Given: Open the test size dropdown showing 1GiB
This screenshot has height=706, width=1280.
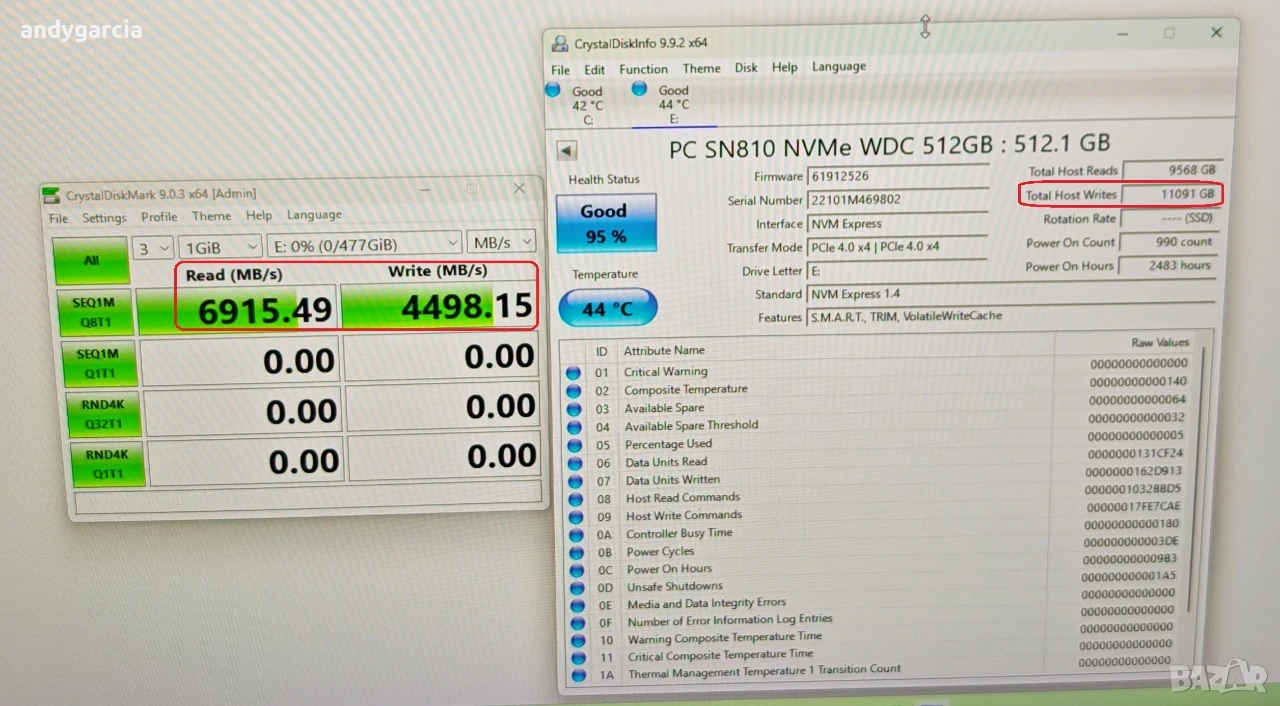Looking at the screenshot, I should 221,246.
